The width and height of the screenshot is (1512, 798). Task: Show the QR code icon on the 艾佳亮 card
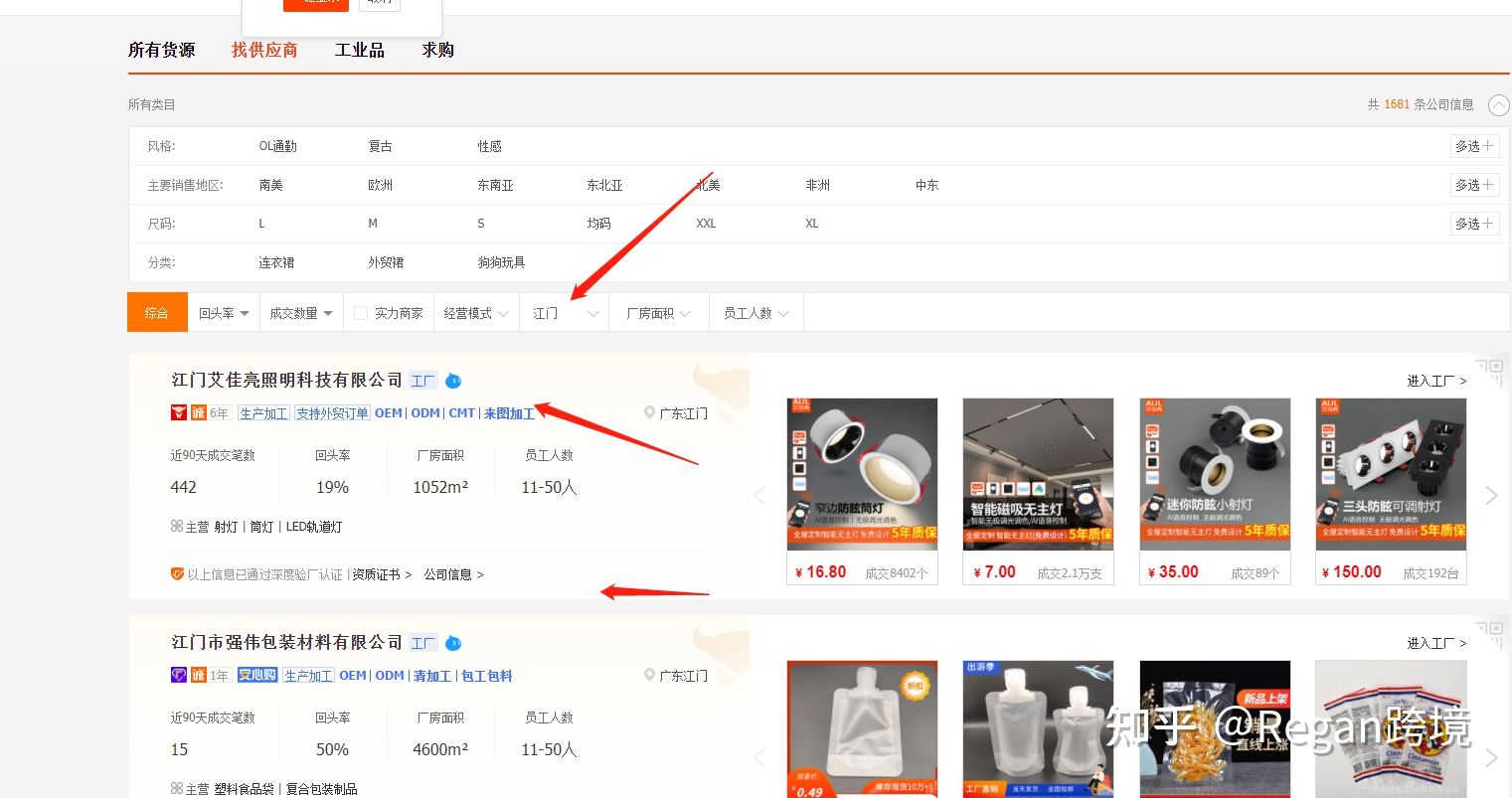click(1489, 372)
